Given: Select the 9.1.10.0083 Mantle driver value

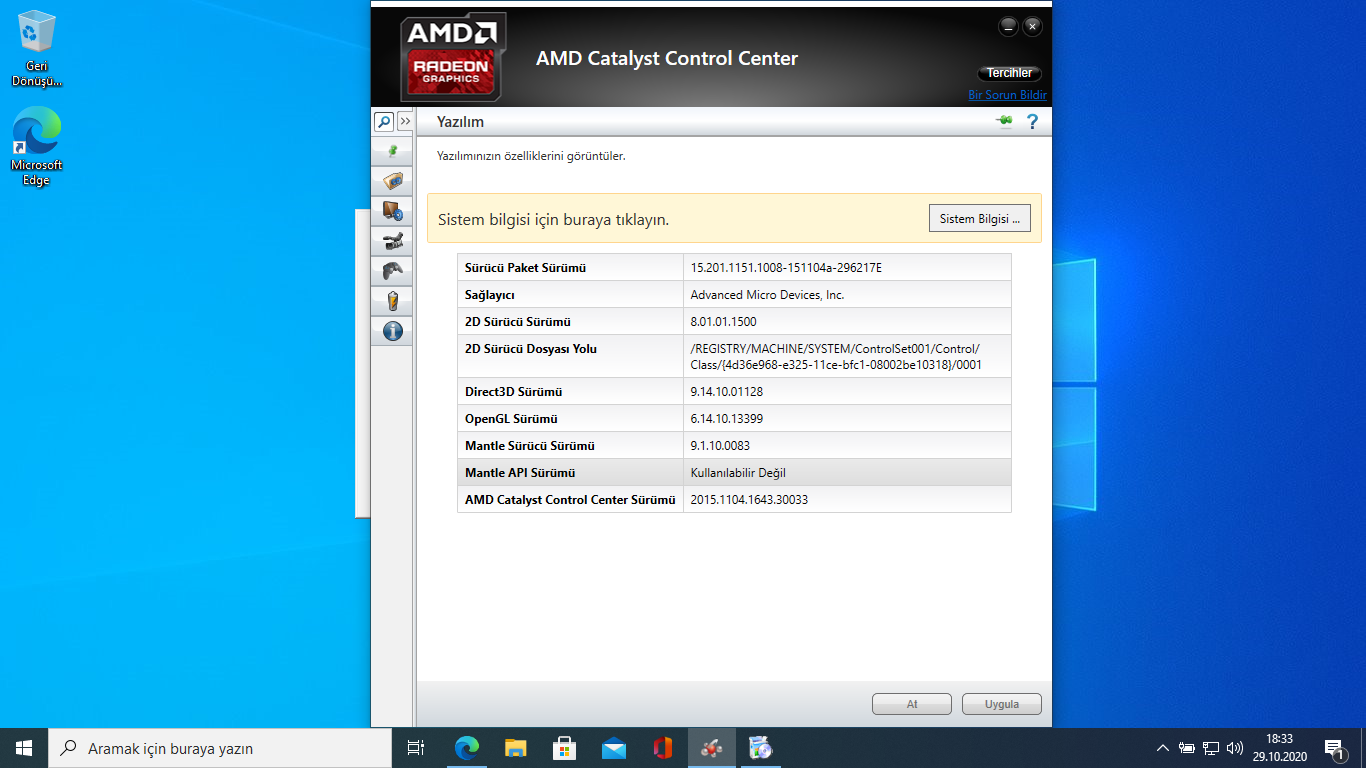Looking at the screenshot, I should tap(720, 446).
